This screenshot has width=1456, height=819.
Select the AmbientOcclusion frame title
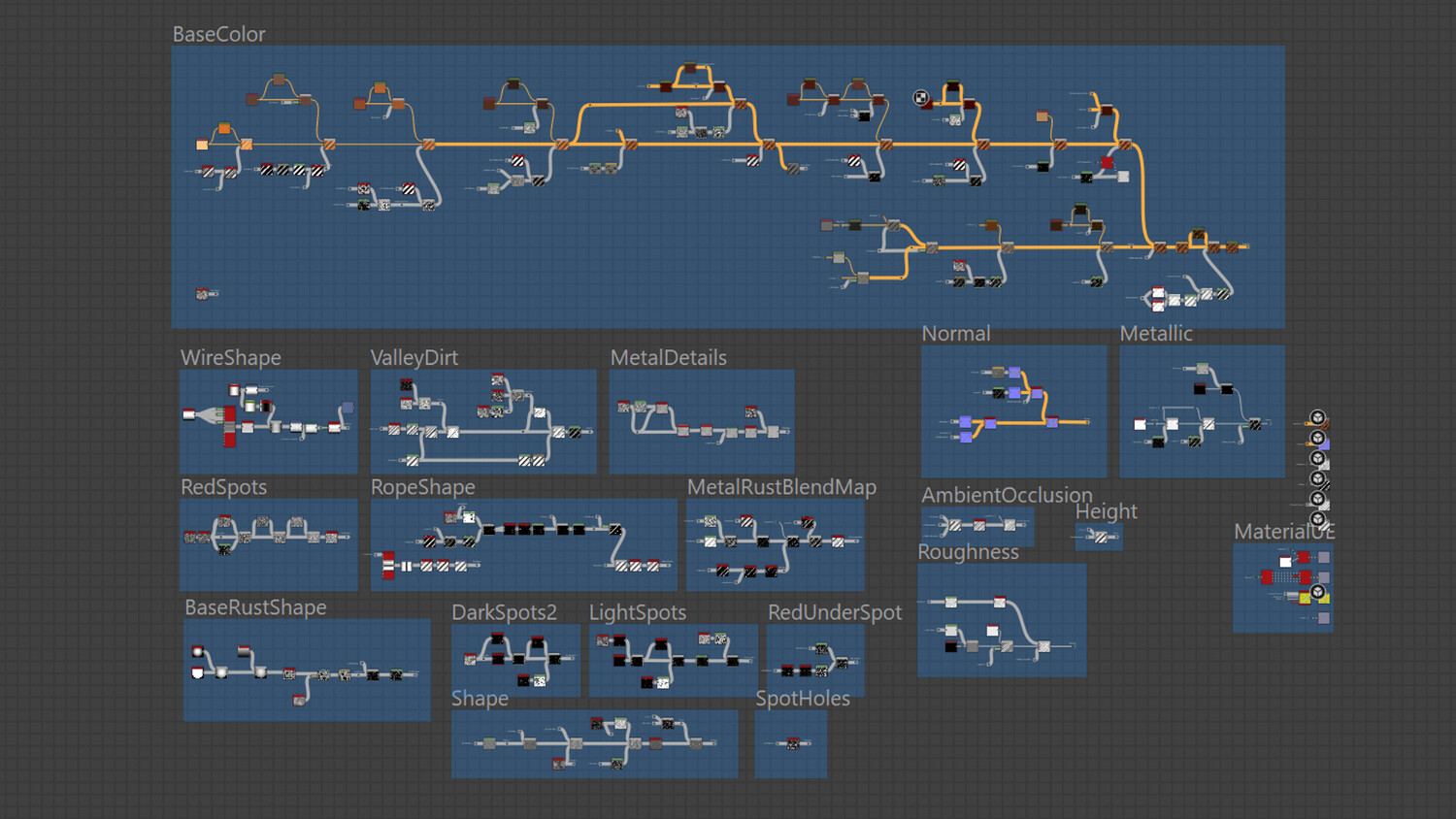coord(1007,495)
